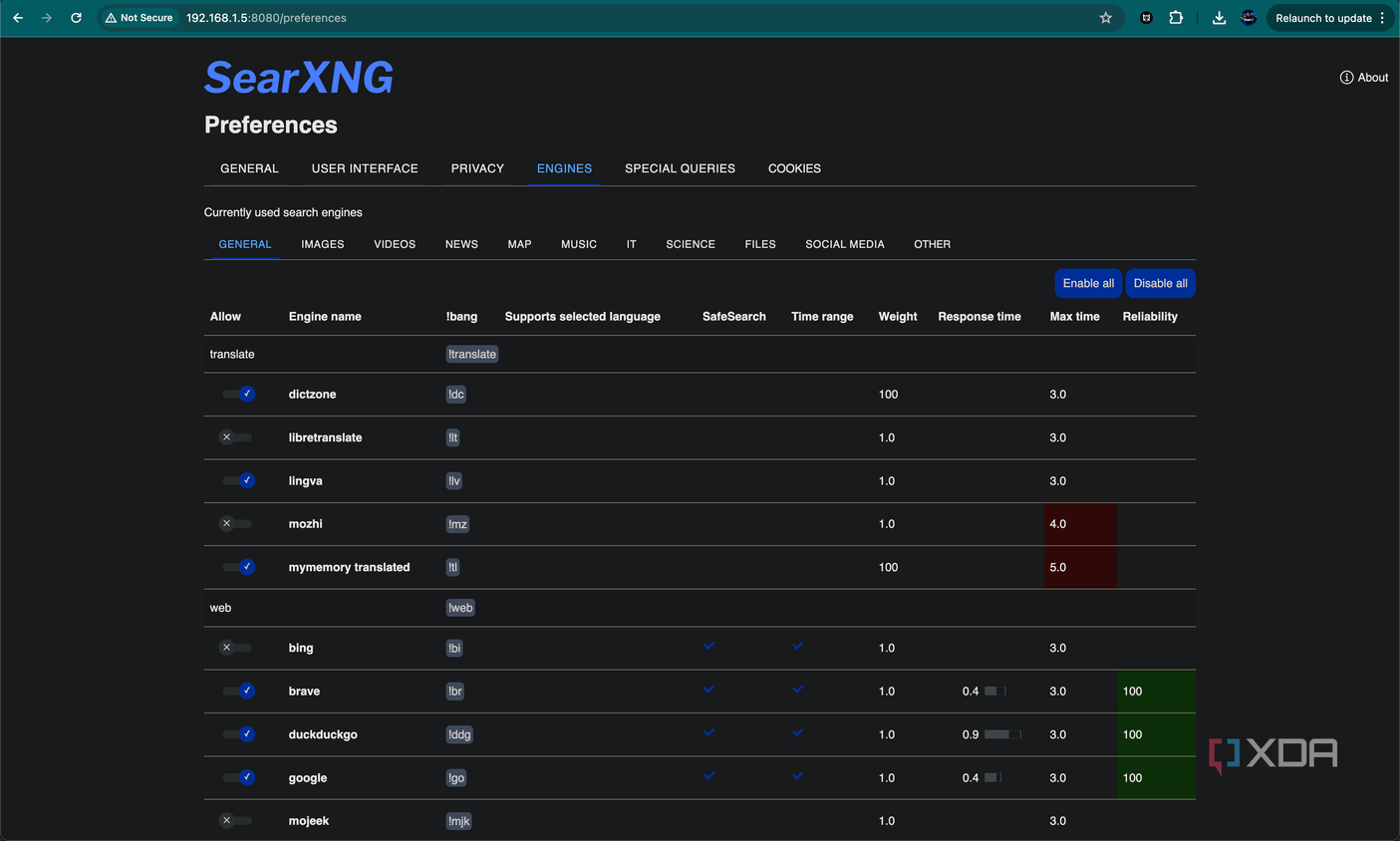Click the SearXNG logo
This screenshot has width=1400, height=841.
click(299, 78)
